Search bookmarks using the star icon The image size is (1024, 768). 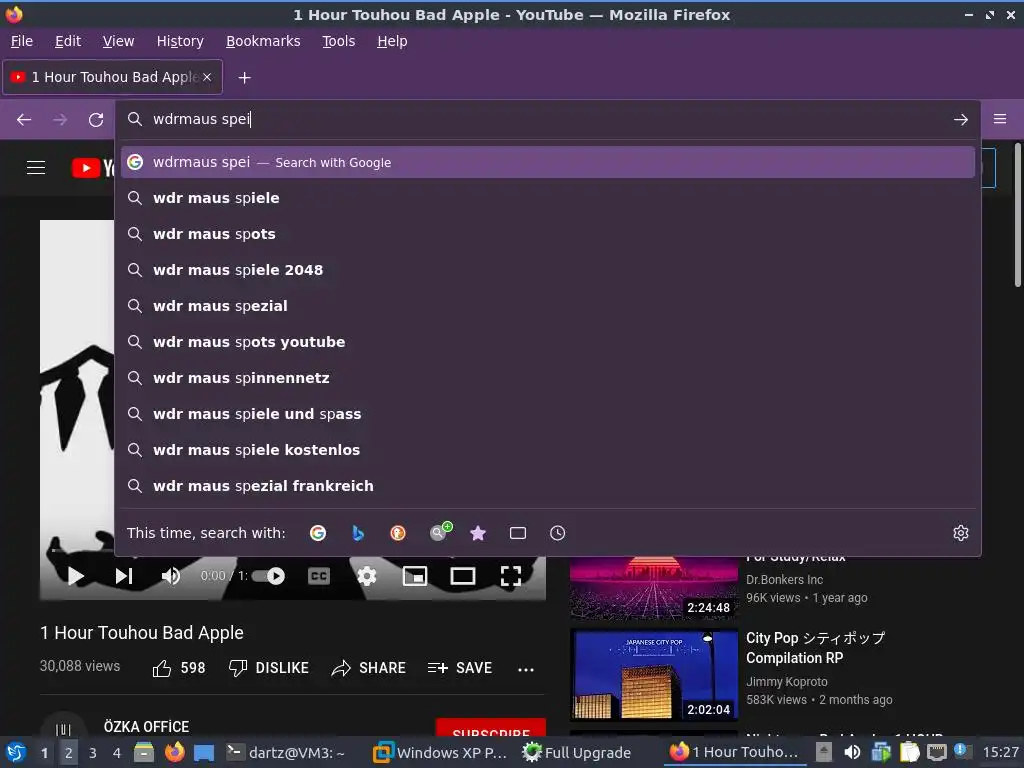coord(478,533)
